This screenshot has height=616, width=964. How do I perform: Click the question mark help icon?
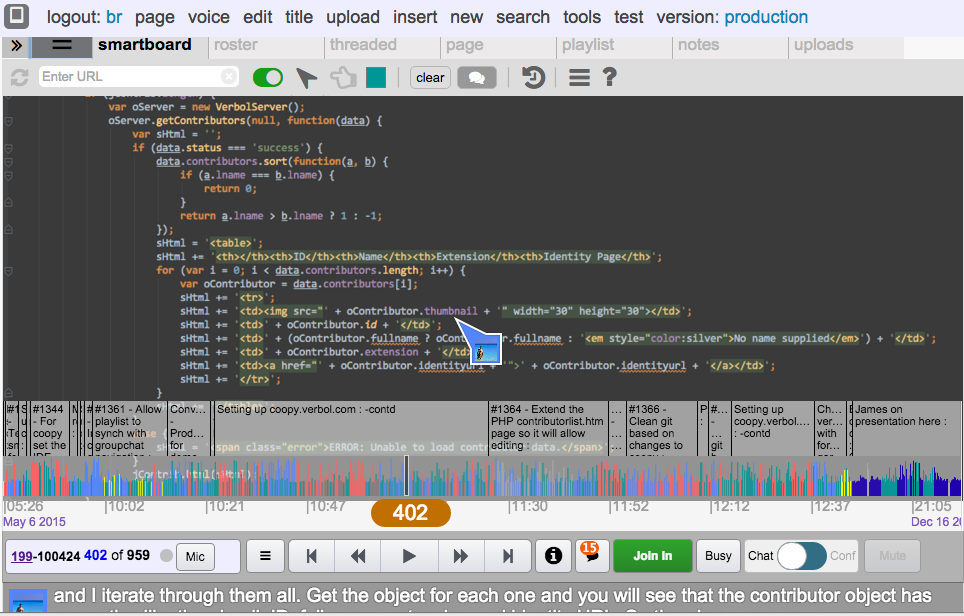(x=609, y=78)
